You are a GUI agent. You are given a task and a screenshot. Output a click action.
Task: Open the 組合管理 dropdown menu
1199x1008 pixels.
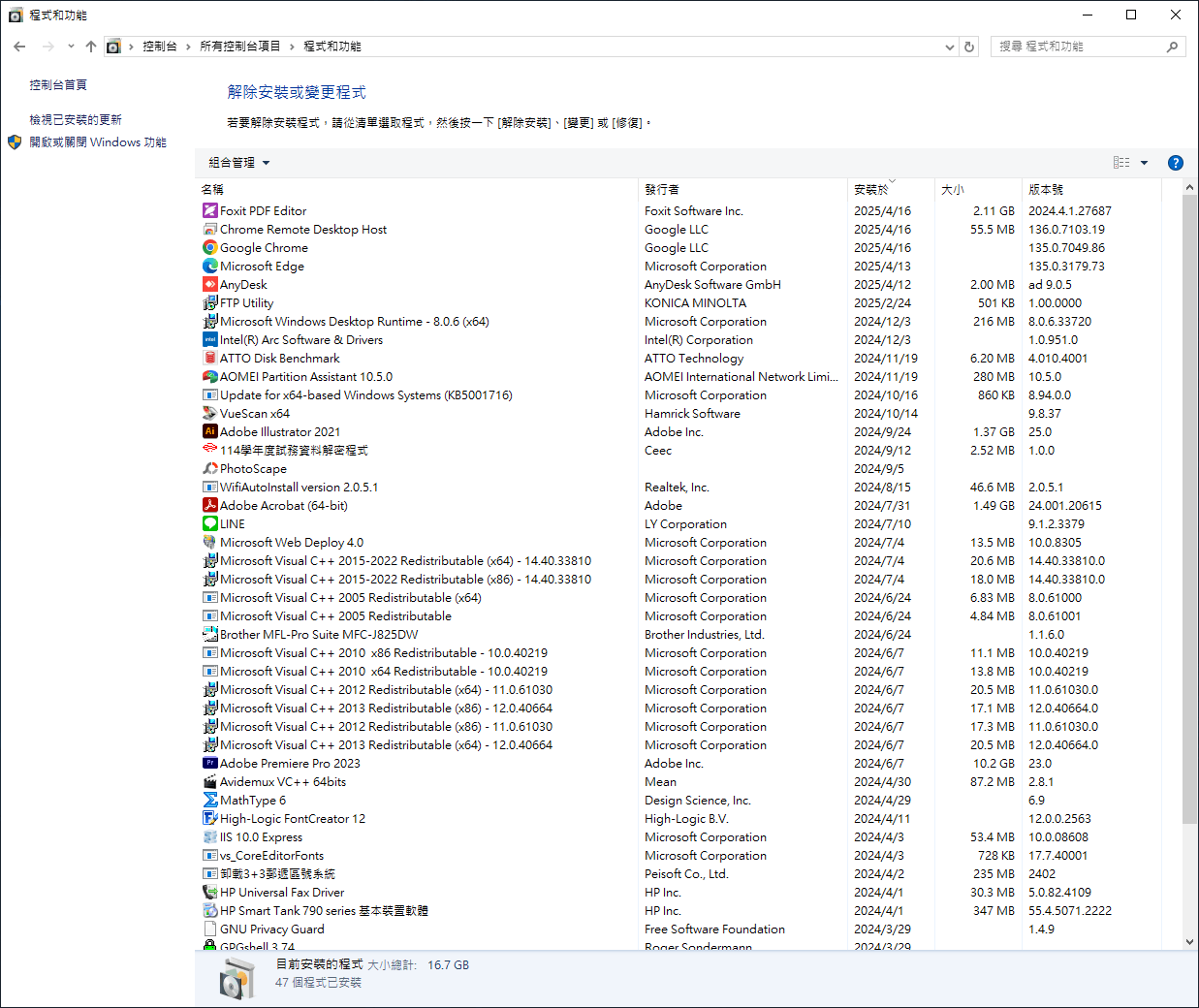(x=239, y=163)
